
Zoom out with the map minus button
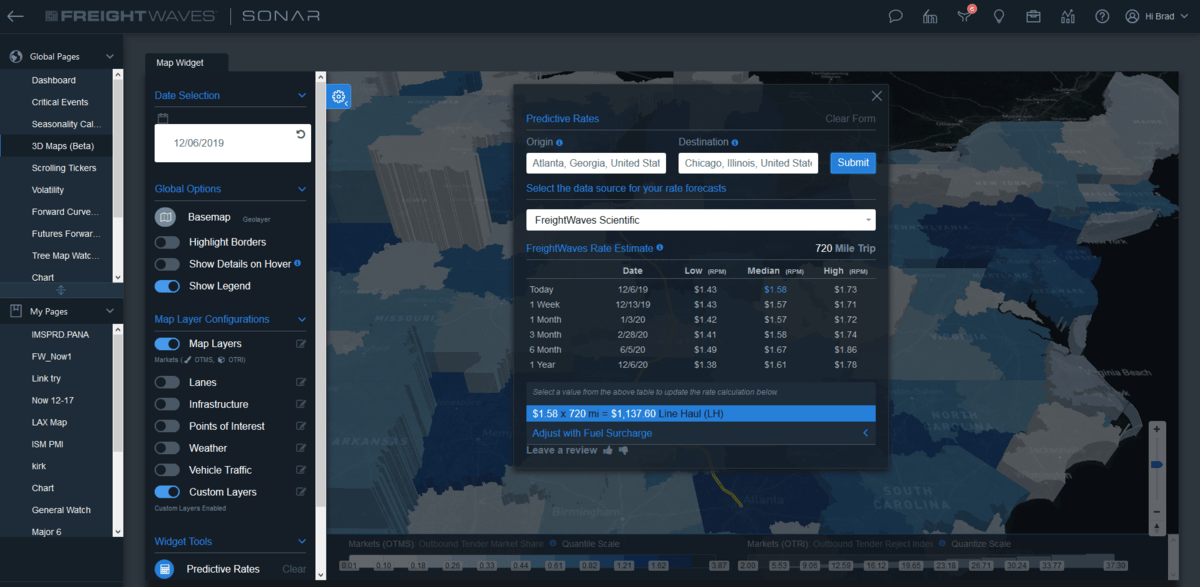tap(1157, 511)
